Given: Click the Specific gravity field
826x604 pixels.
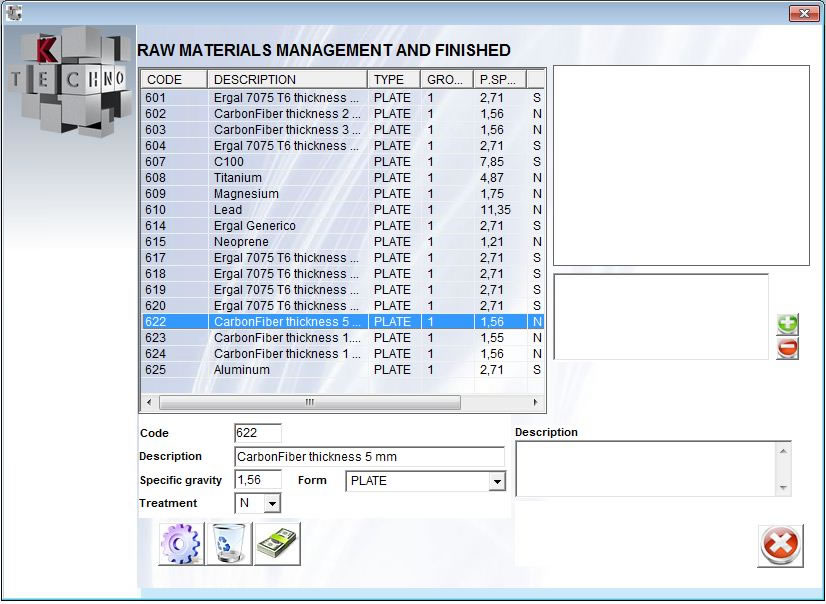Looking at the screenshot, I should coord(258,480).
